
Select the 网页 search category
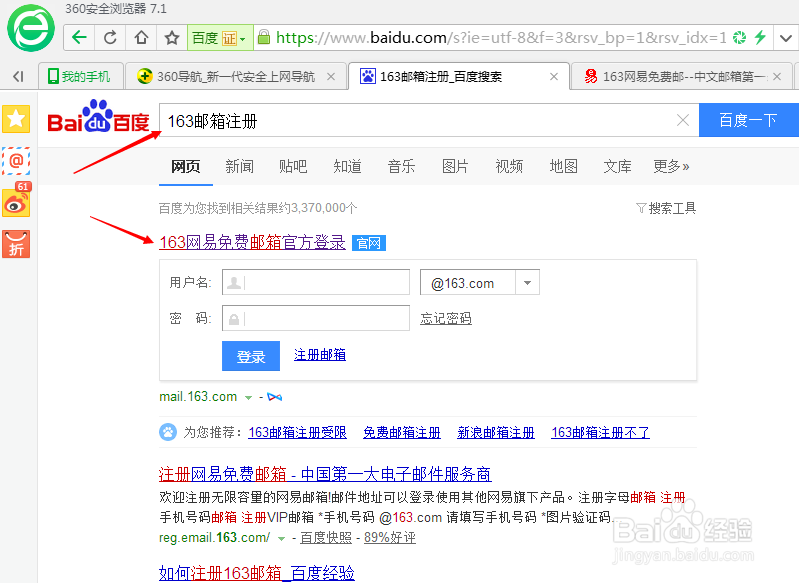185,166
